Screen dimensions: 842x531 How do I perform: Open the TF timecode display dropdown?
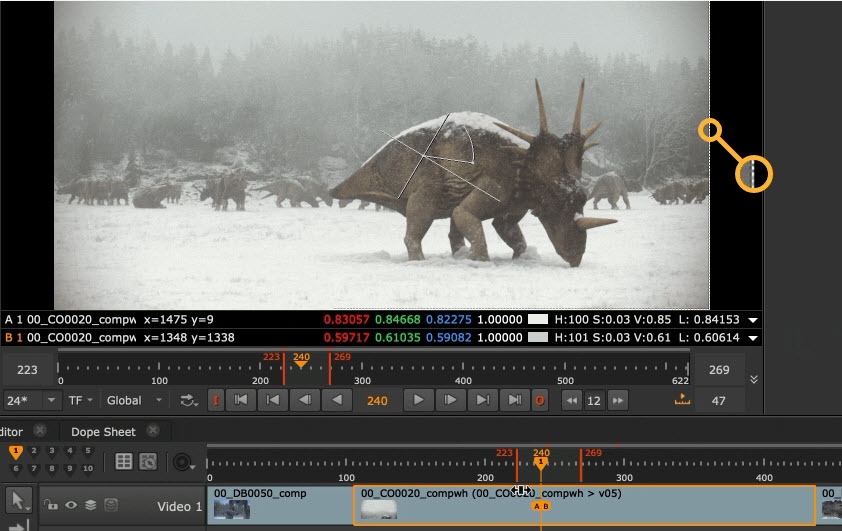81,401
